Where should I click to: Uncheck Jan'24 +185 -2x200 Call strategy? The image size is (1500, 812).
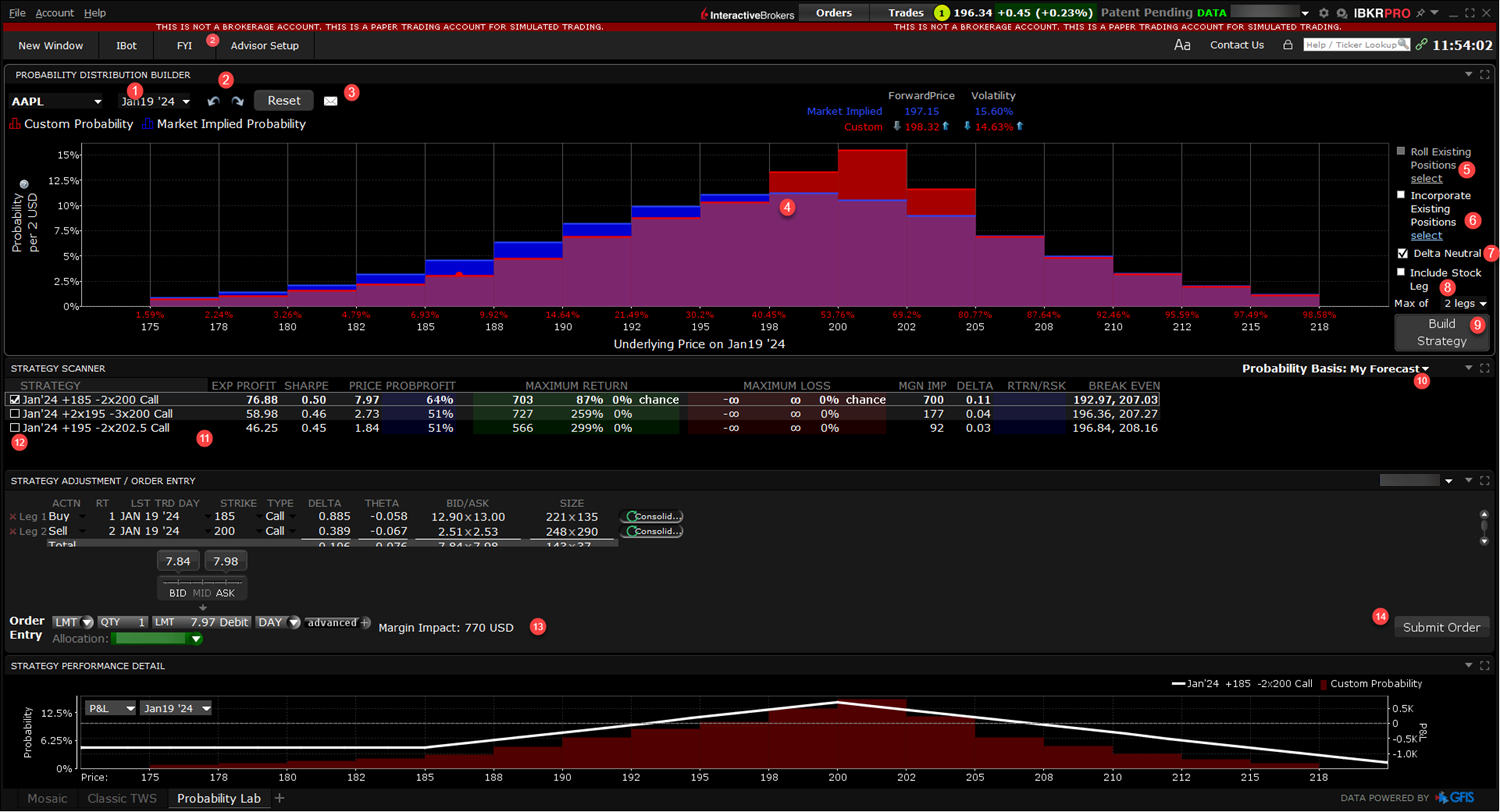pyautogui.click(x=14, y=399)
